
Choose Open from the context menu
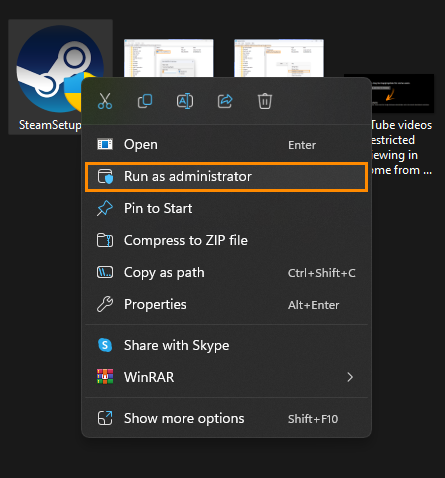pyautogui.click(x=227, y=145)
